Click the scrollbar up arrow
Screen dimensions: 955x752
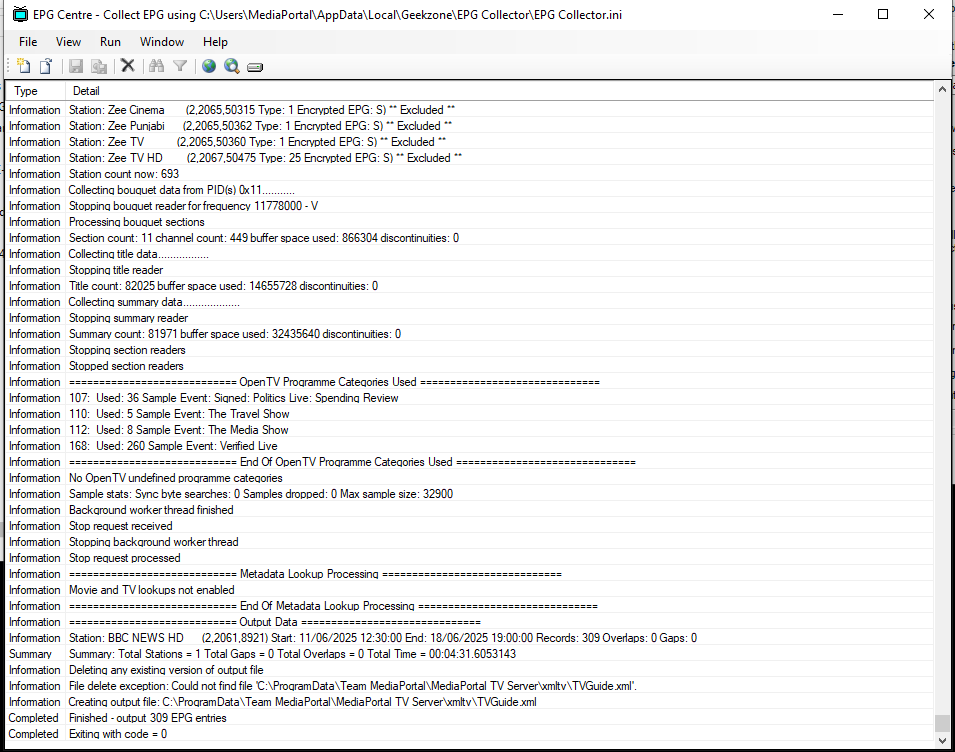(x=941, y=91)
